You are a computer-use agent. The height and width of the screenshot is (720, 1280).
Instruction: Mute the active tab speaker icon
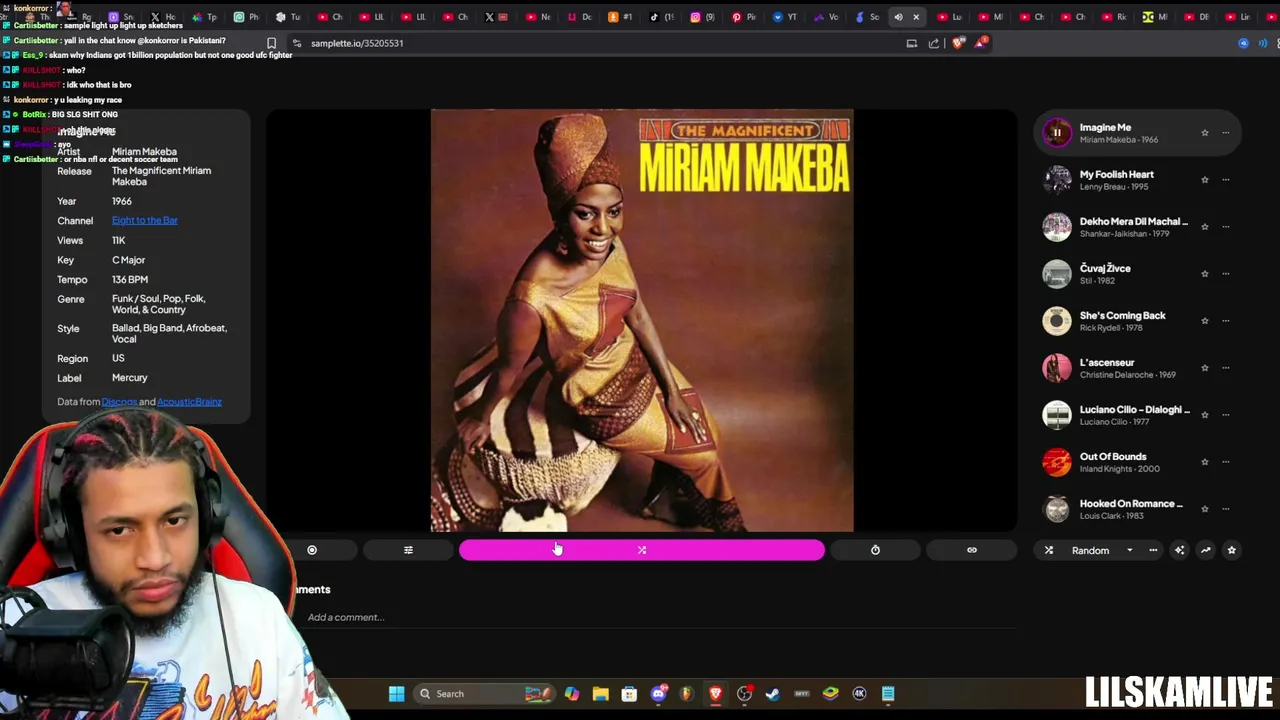[898, 17]
